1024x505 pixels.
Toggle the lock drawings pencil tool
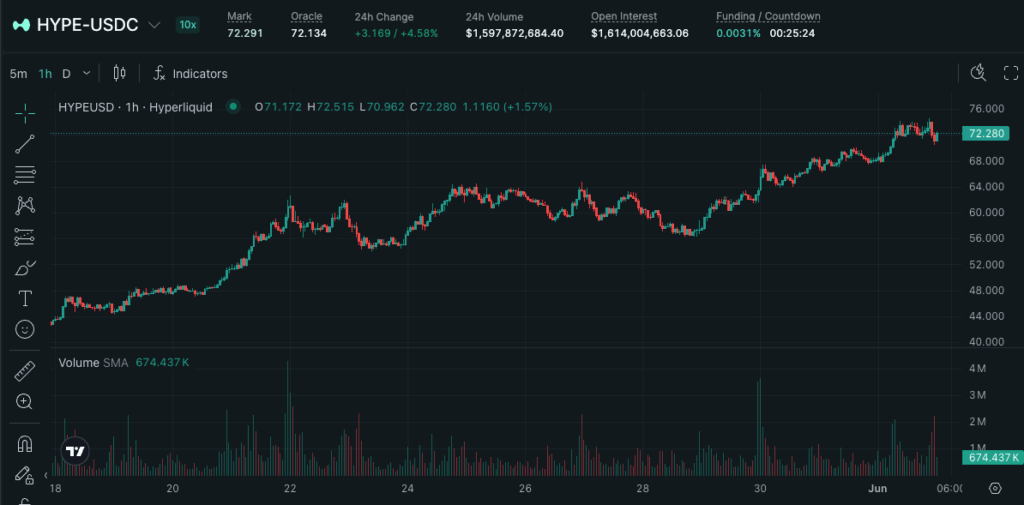pos(25,474)
